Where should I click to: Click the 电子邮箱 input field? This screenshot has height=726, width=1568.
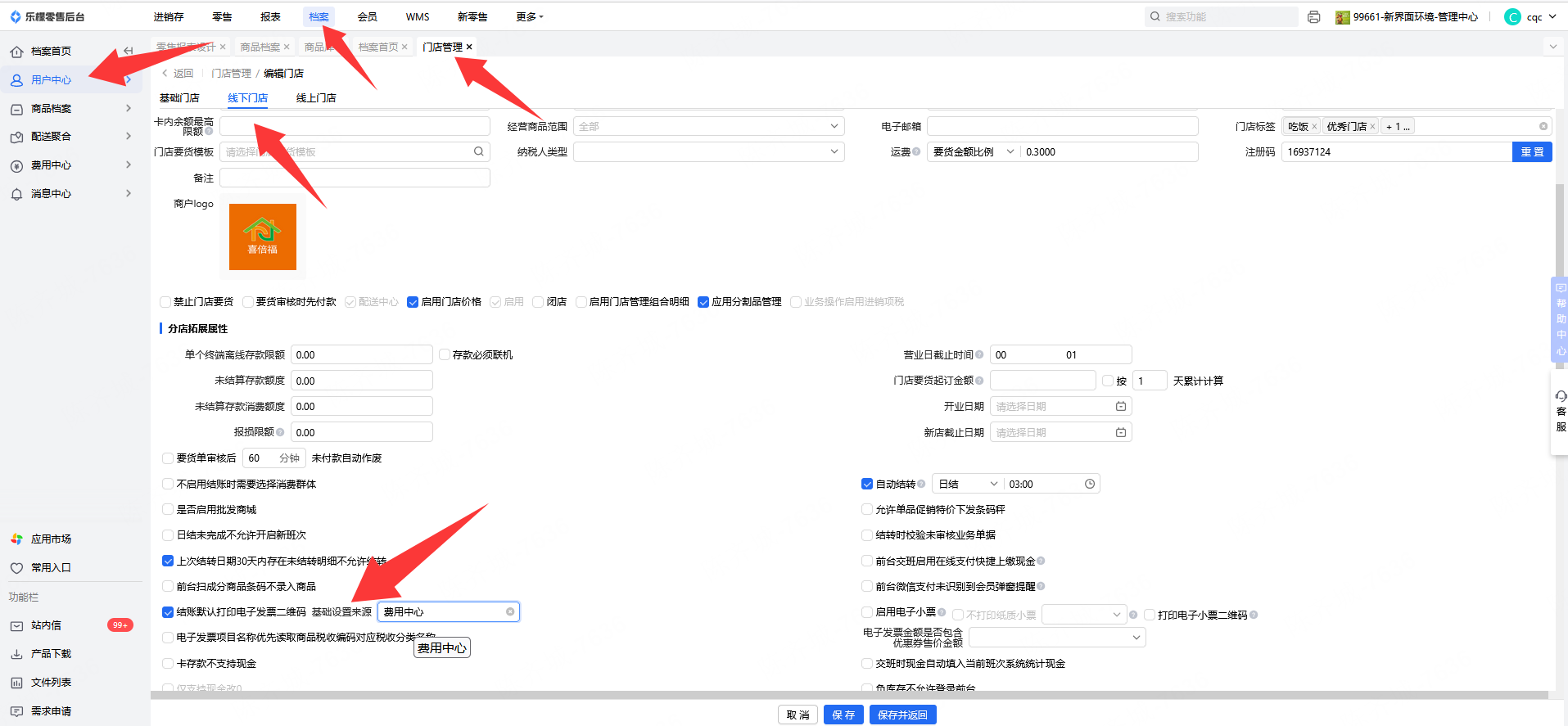(x=1063, y=126)
